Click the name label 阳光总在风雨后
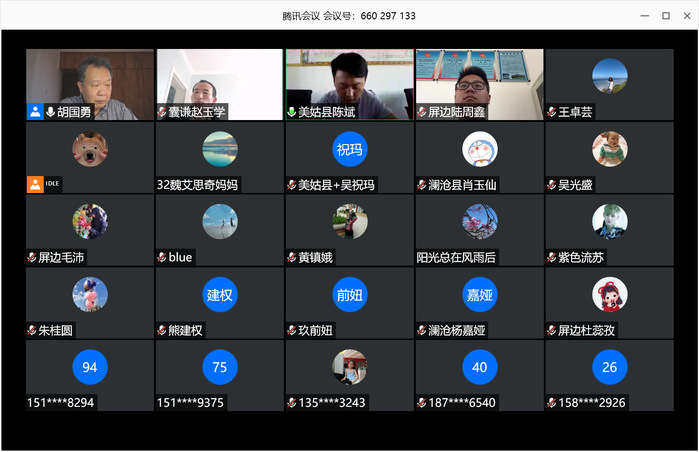 coord(456,257)
